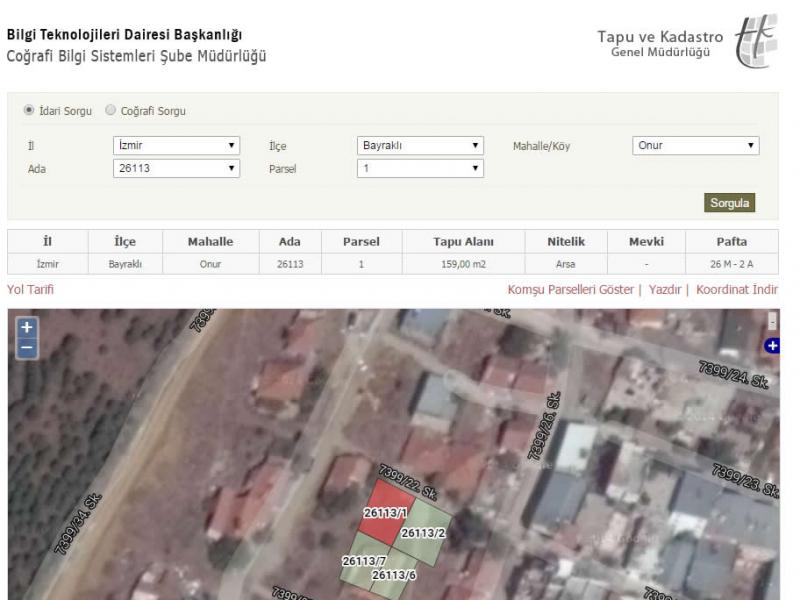Viewport: 800px width, 600px height.
Task: Select the green parcel 26113/2 on map
Action: [x=425, y=530]
